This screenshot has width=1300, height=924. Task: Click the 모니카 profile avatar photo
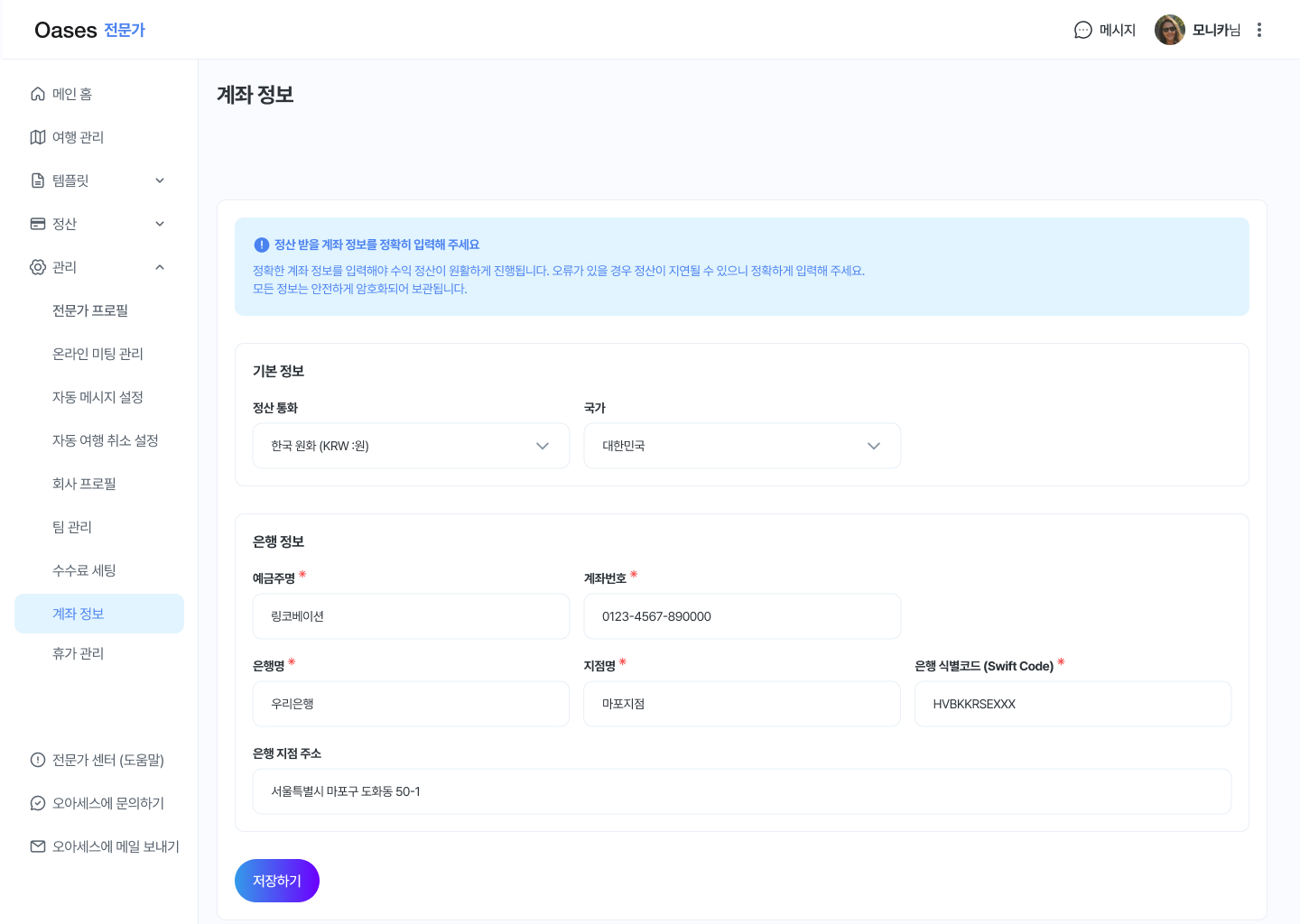click(1169, 30)
